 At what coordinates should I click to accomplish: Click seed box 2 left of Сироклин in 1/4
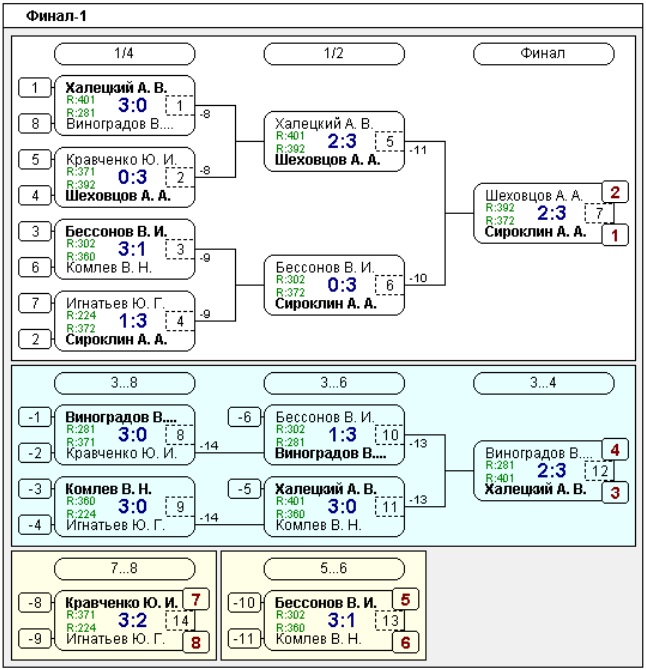point(35,339)
